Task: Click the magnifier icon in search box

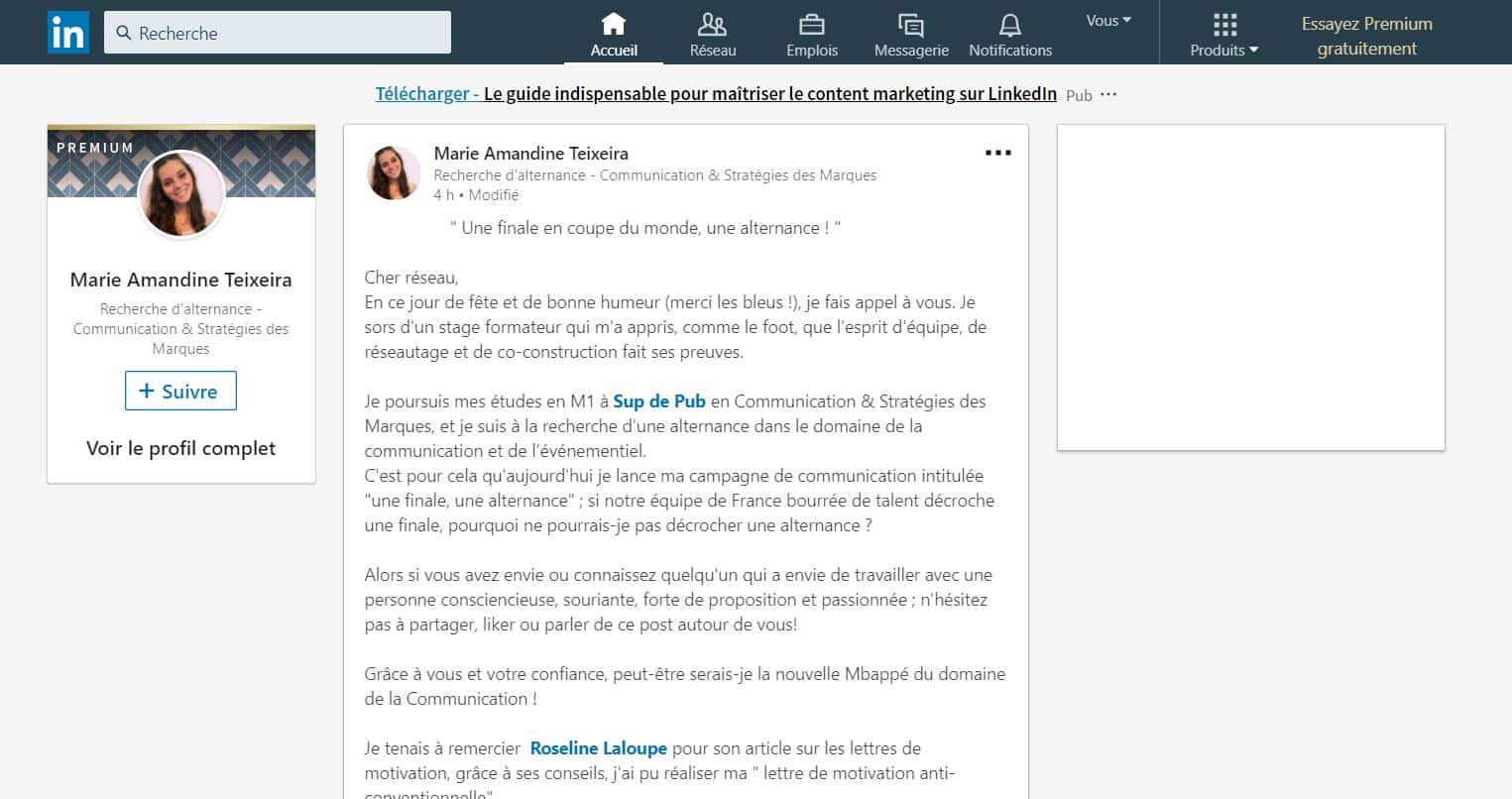Action: point(124,33)
